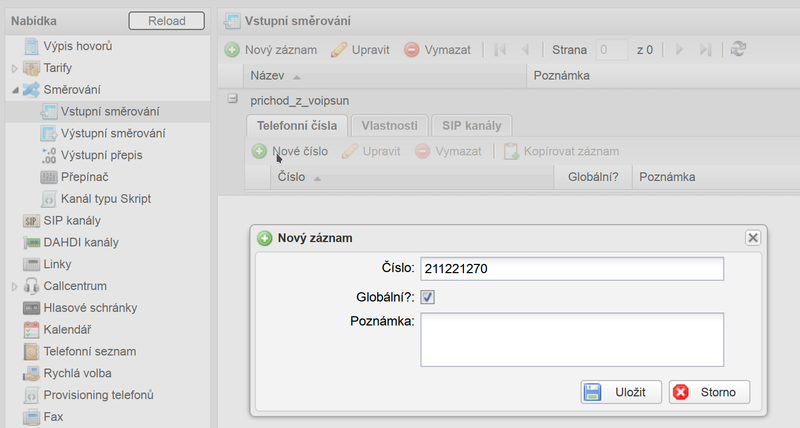Switch to SIP kanály tab
800x428 pixels.
coord(471,125)
